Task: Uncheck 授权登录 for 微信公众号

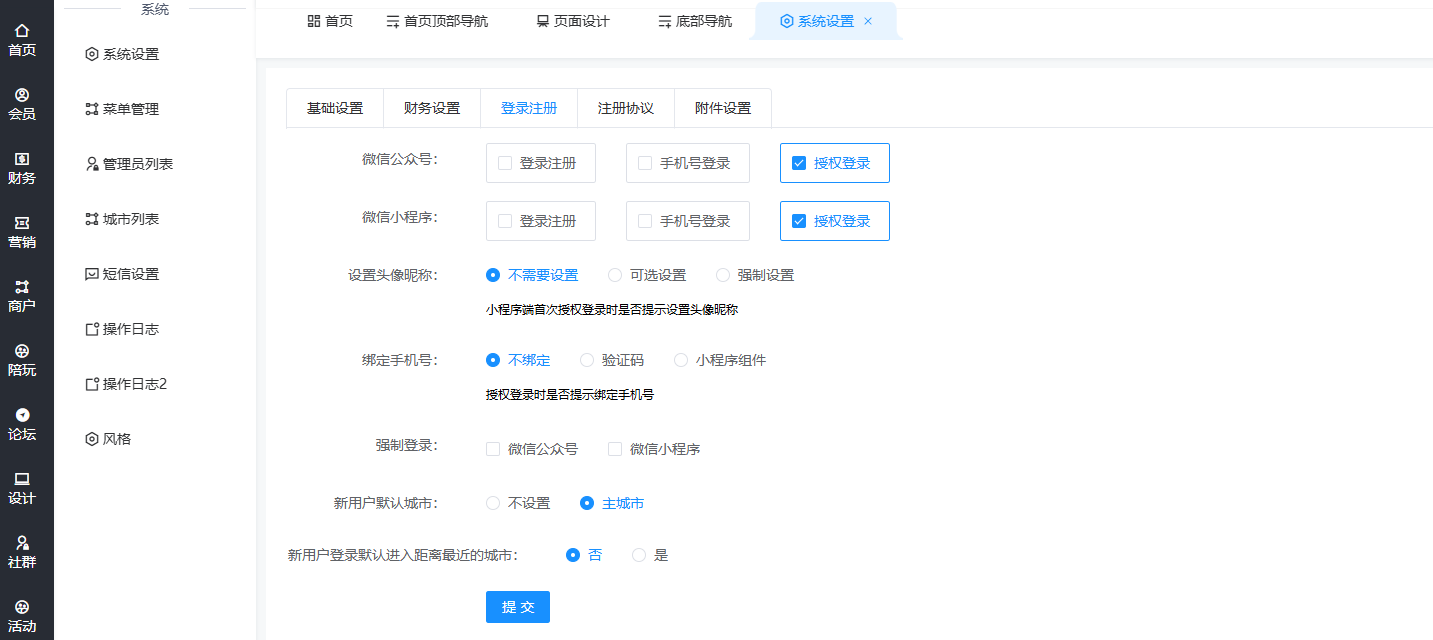Action: [x=799, y=163]
